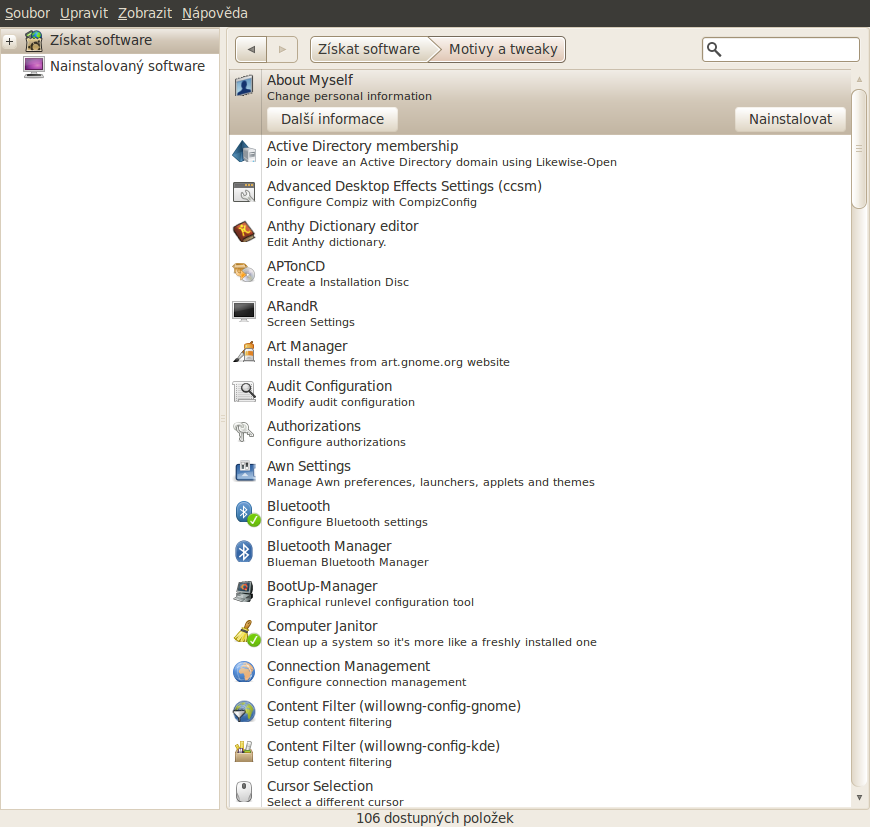Viewport: 870px width, 827px height.
Task: Select the "Computer Janitor" entry
Action: tap(540, 633)
